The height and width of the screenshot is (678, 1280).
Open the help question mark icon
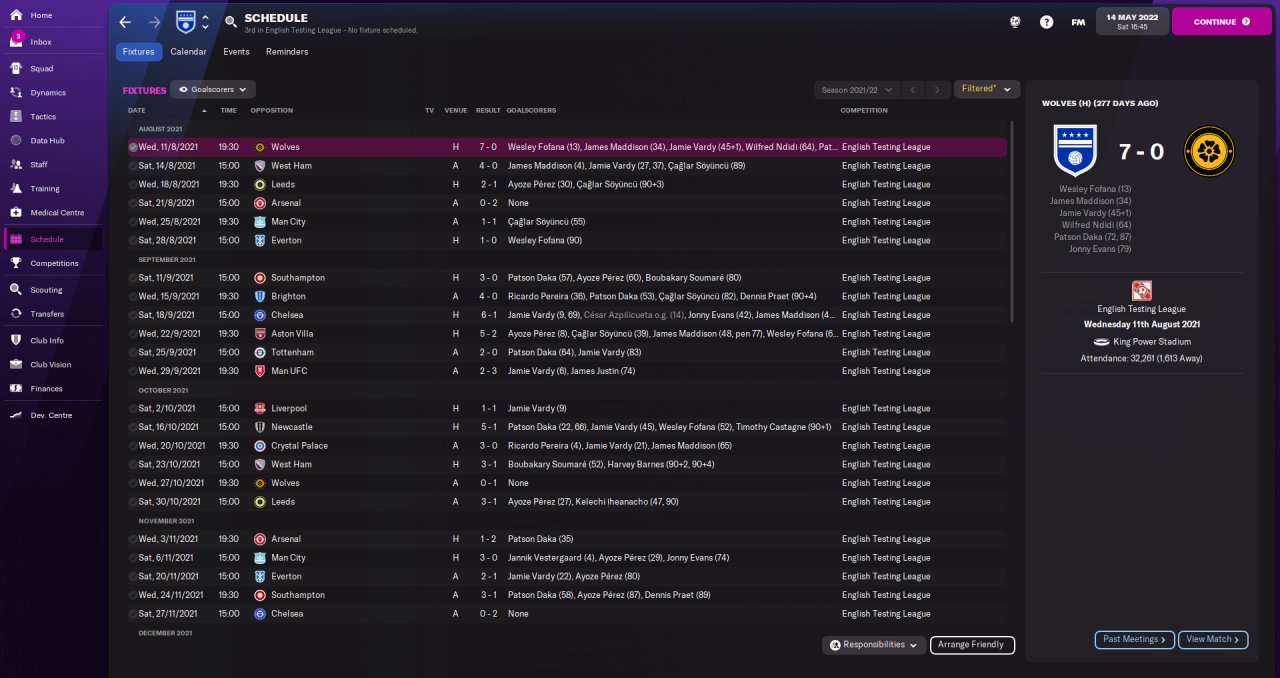tap(1046, 22)
